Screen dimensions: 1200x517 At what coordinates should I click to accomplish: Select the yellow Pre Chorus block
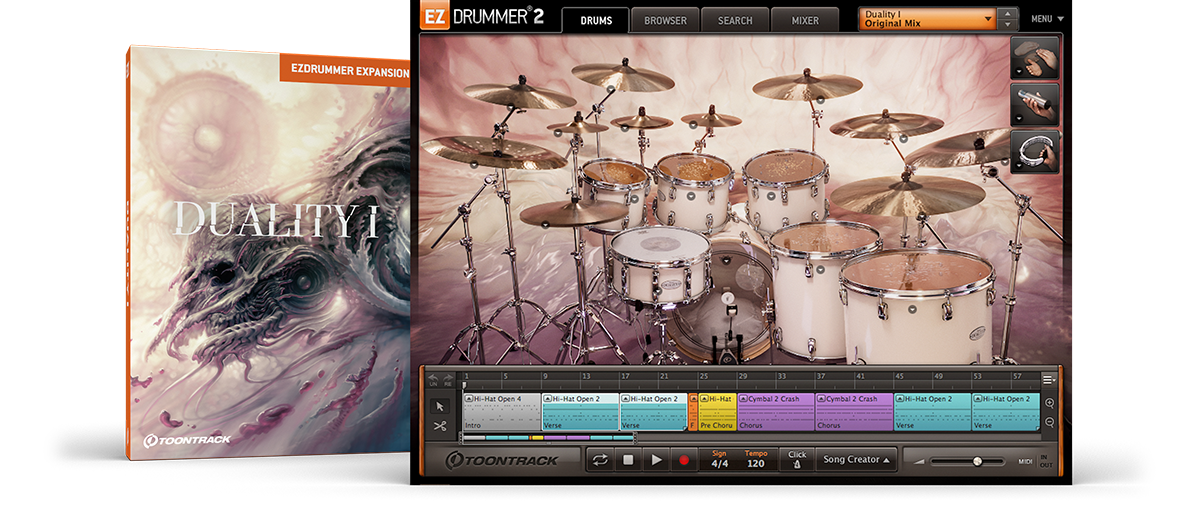coord(717,412)
